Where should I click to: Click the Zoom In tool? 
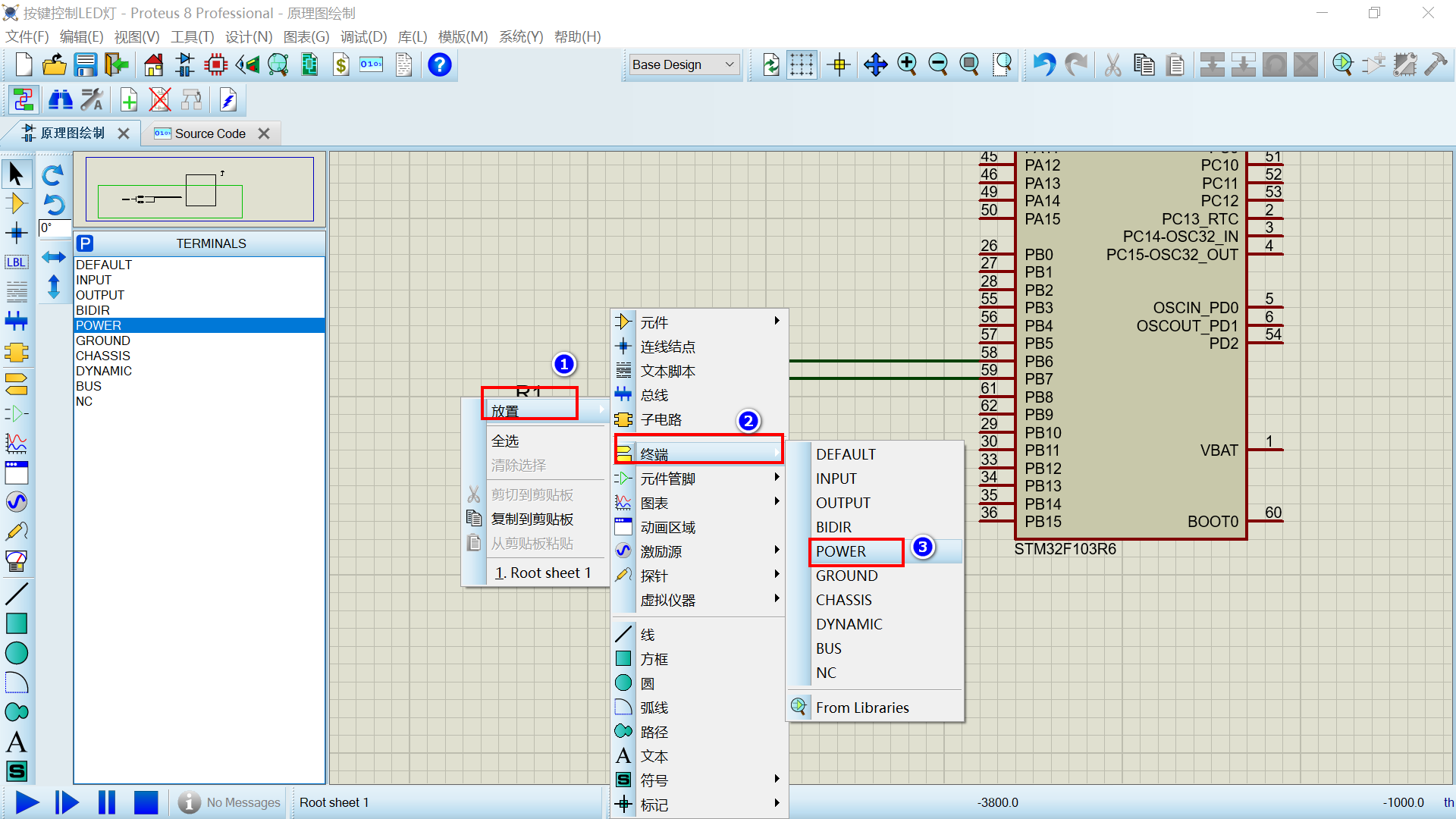[908, 65]
